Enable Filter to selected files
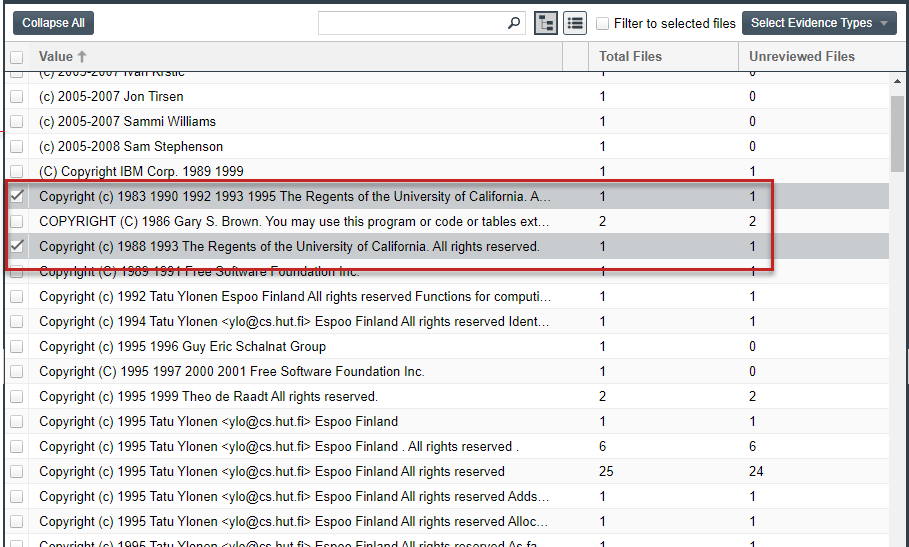Image resolution: width=909 pixels, height=547 pixels. click(x=603, y=23)
